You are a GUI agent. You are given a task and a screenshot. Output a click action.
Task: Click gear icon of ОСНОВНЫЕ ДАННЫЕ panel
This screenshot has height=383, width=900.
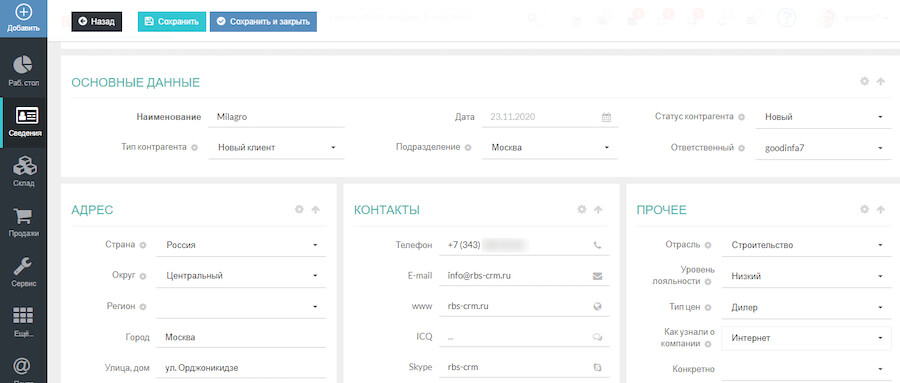click(x=864, y=82)
